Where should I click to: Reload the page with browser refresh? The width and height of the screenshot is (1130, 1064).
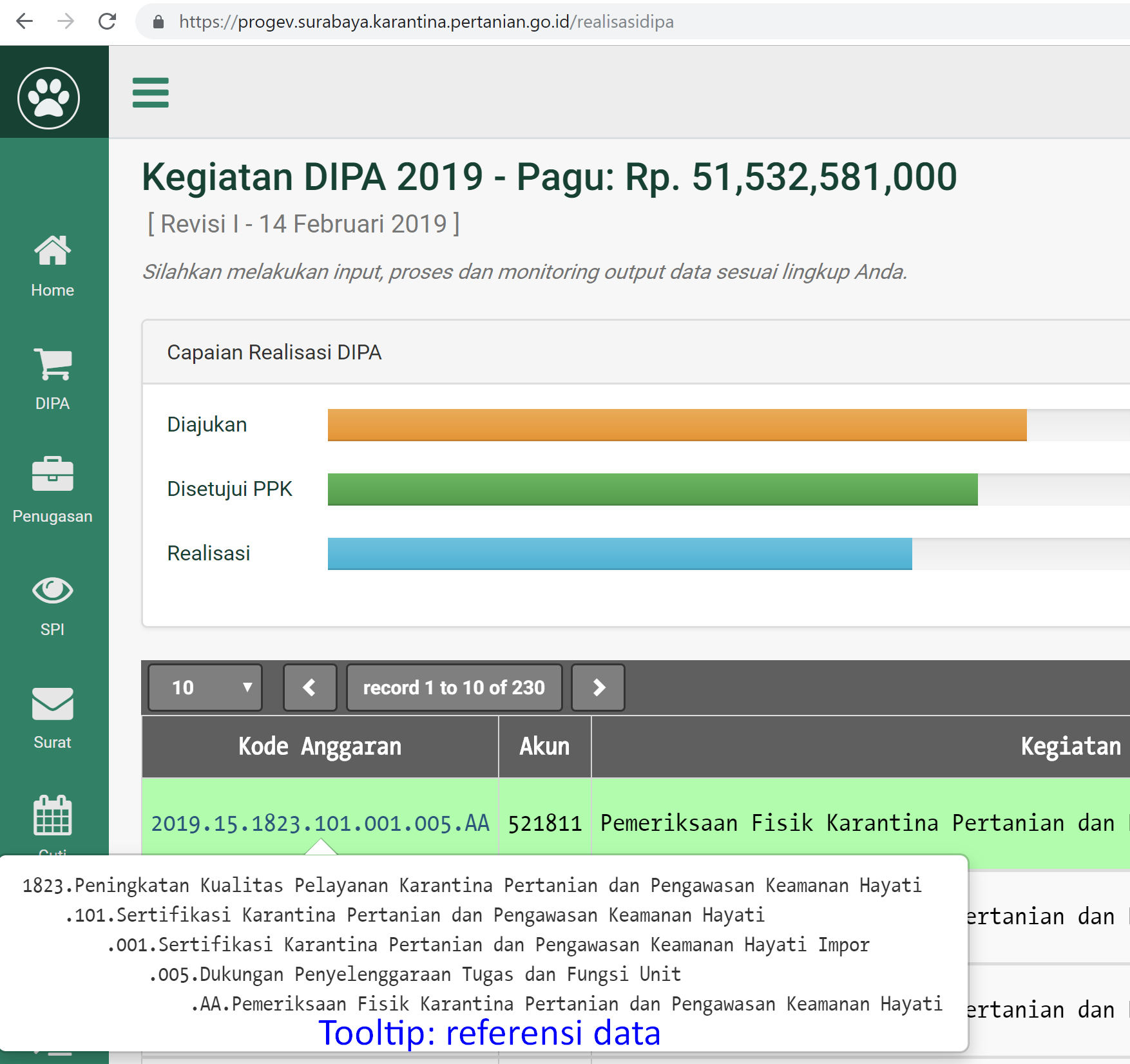107,22
